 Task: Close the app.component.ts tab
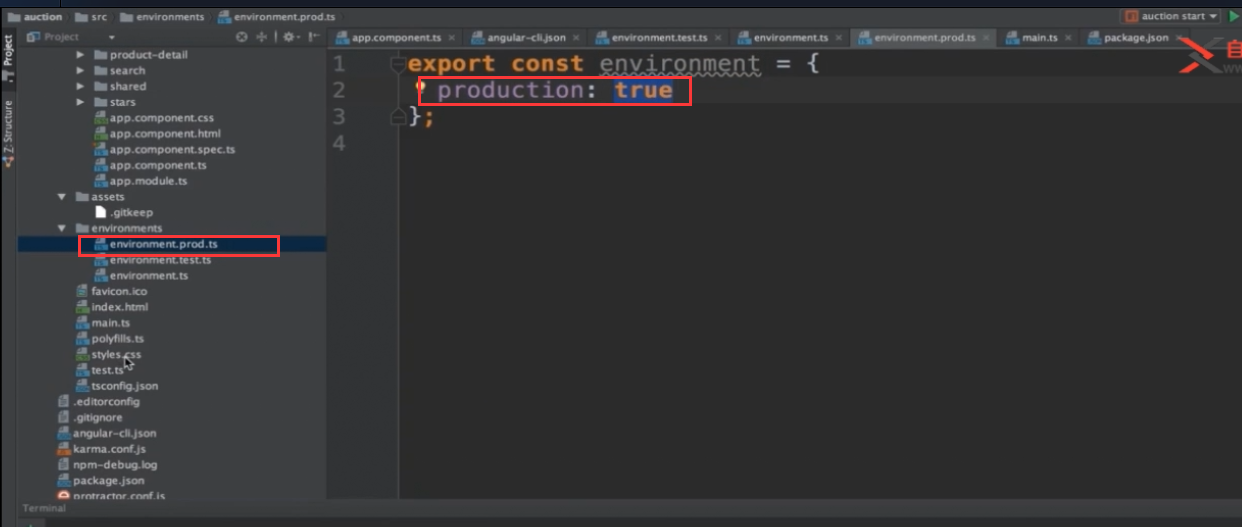point(452,38)
